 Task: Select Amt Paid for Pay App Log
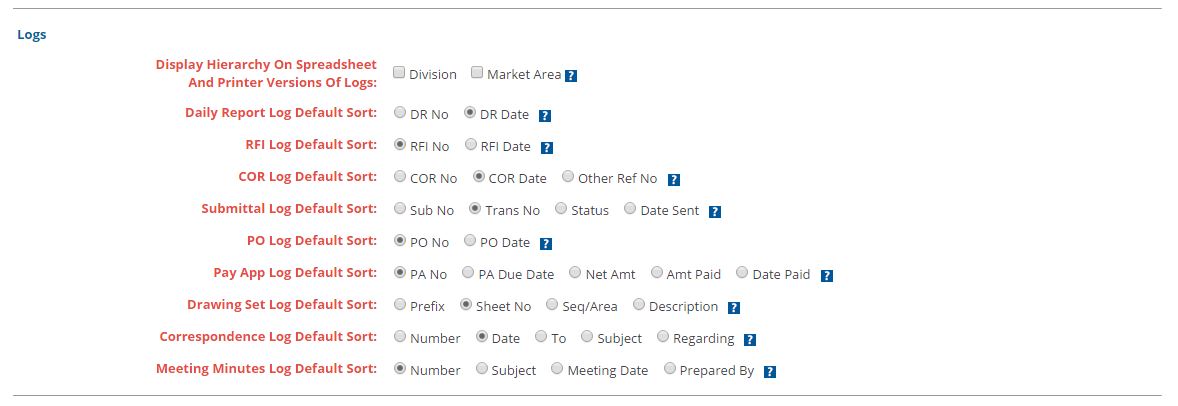[x=657, y=272]
